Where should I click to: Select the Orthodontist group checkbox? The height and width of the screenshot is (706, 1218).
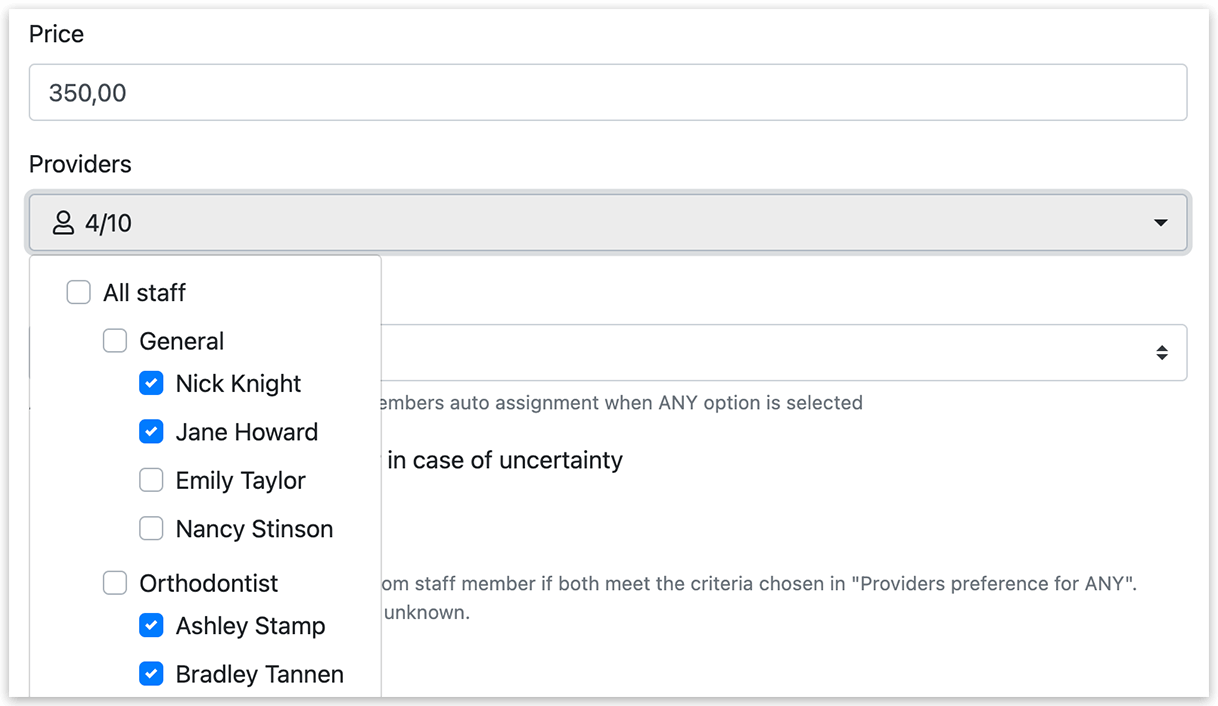point(115,583)
